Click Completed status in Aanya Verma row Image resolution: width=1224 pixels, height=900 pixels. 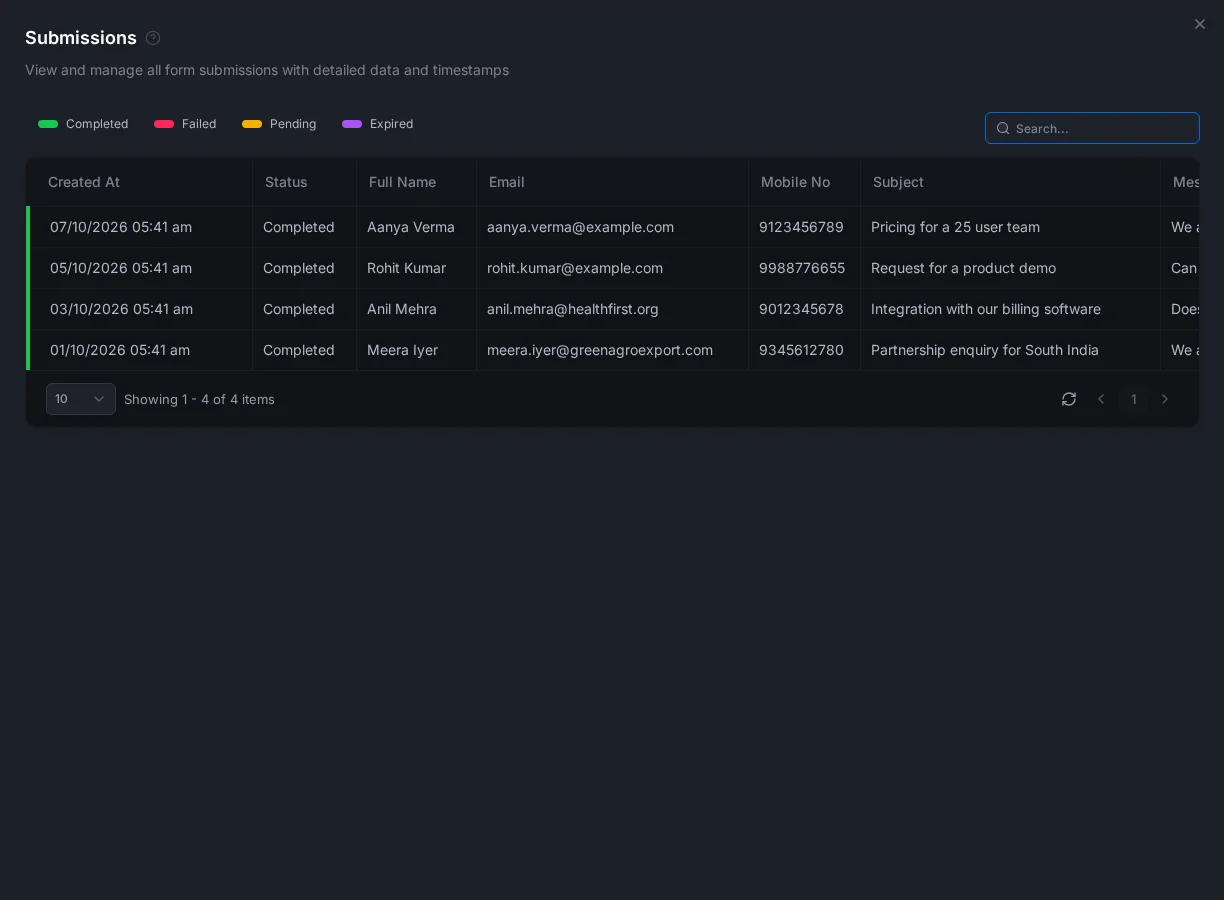(299, 227)
